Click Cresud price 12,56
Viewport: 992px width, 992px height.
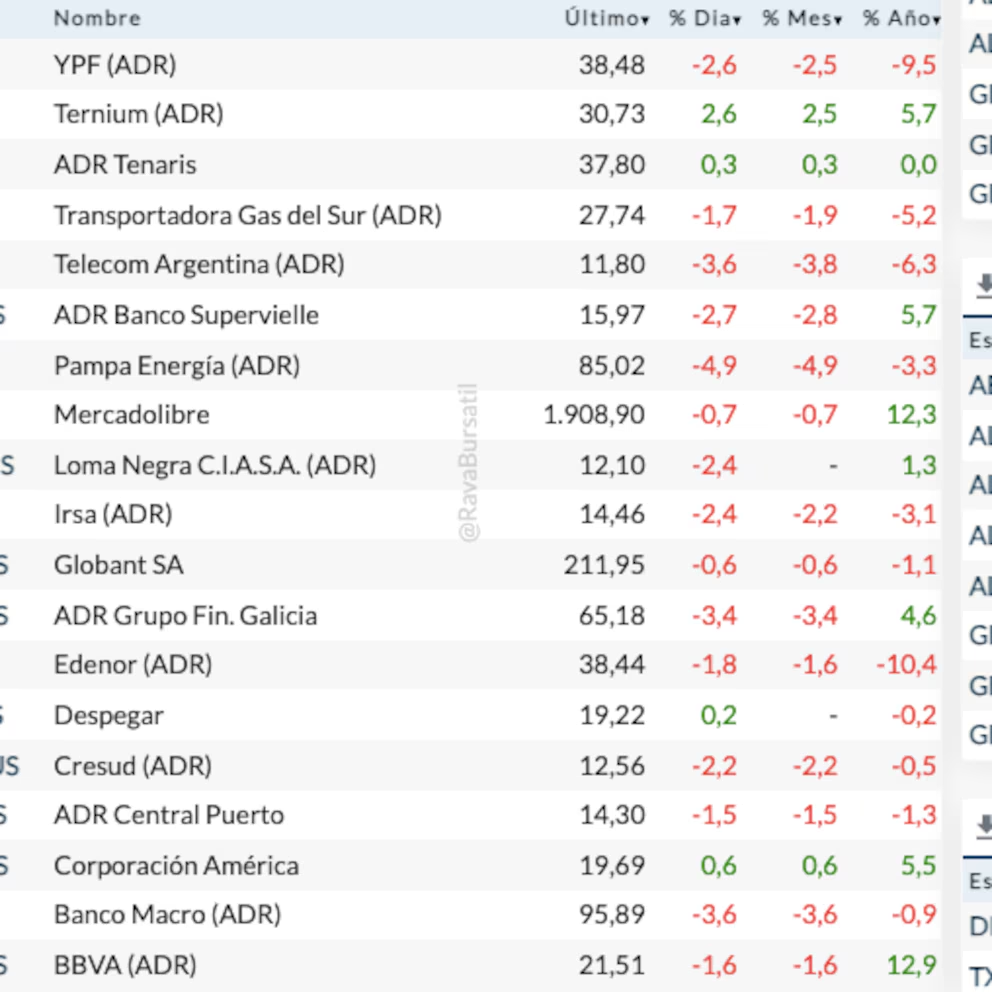coord(612,766)
